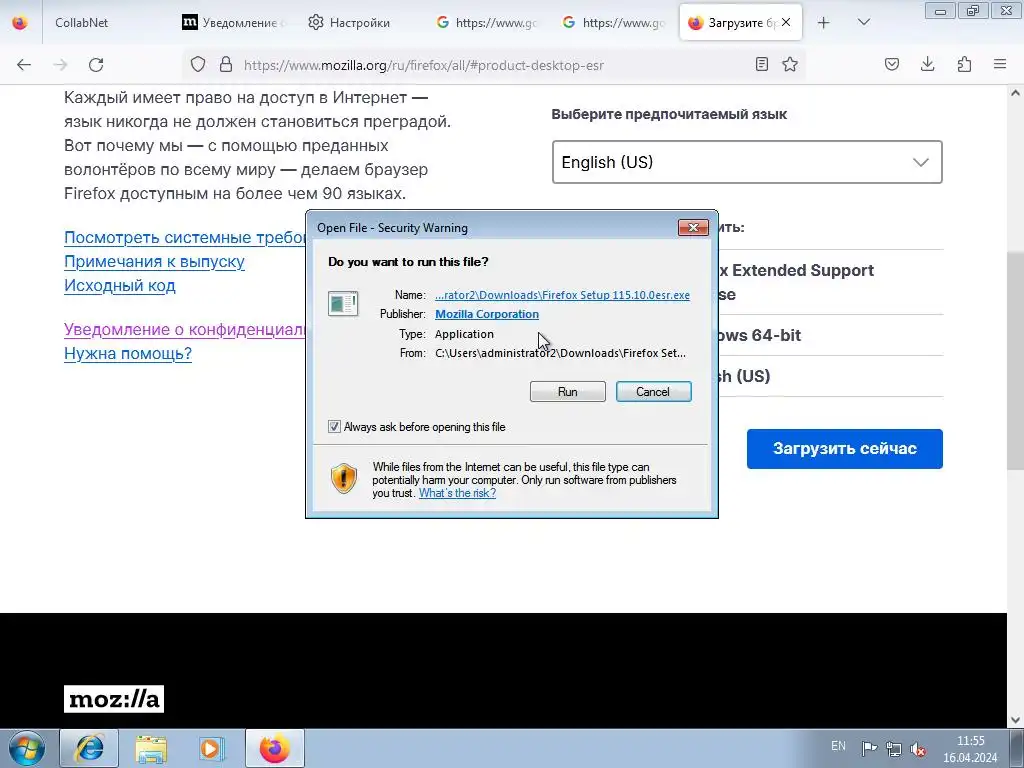This screenshot has width=1024, height=768.
Task: Toggle Reader View icon in address bar
Action: point(761,64)
